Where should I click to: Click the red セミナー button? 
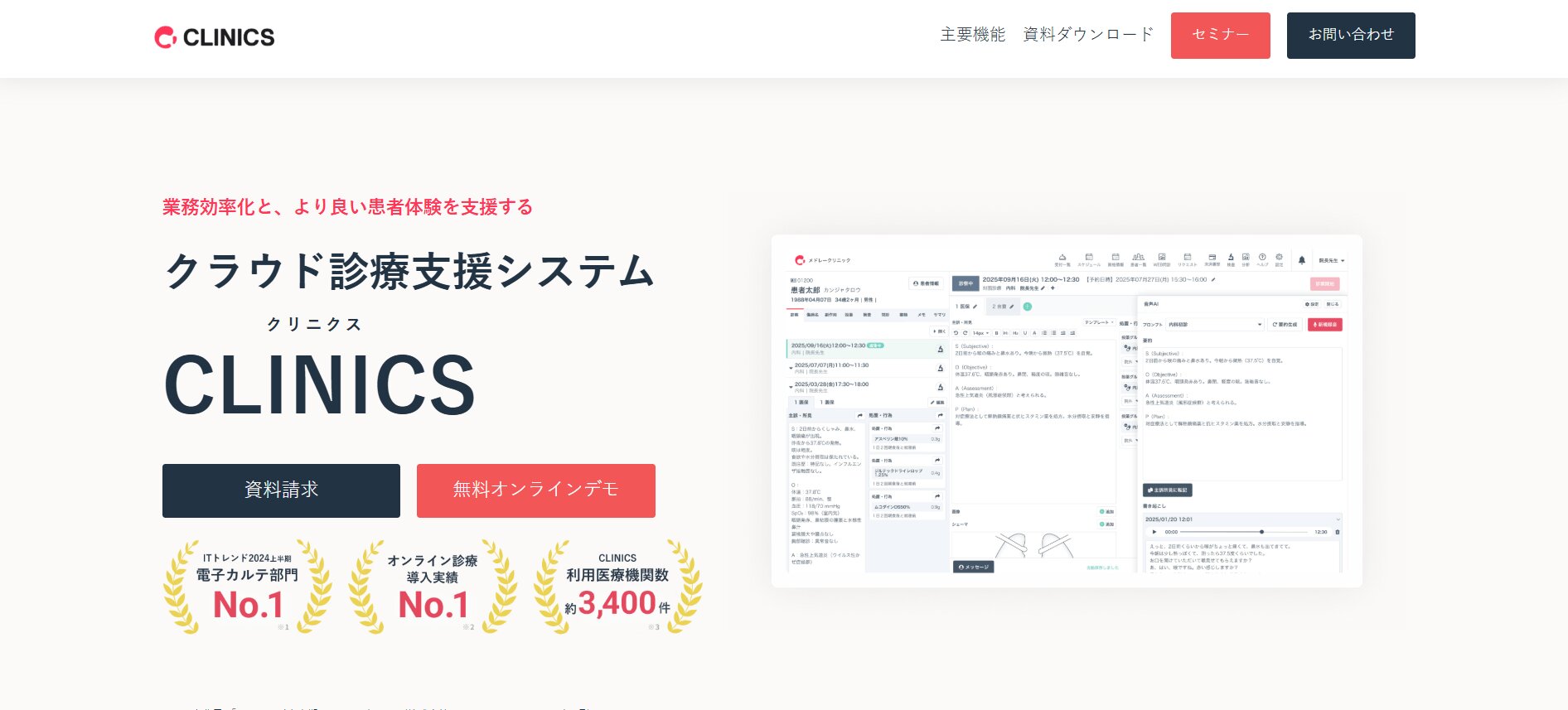click(x=1220, y=36)
